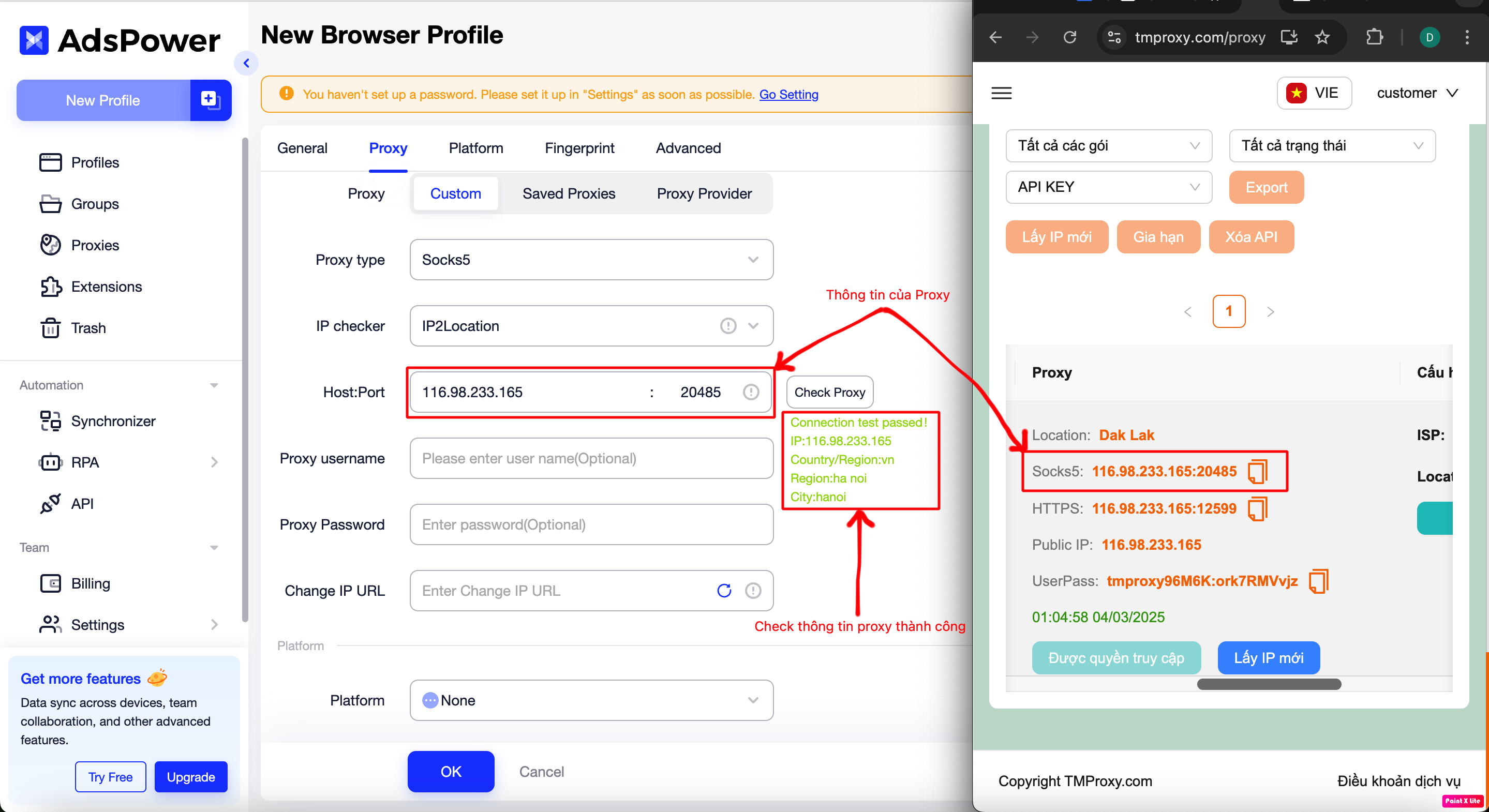Click the refresh icon in Change IP URL field
Screen dimensions: 1489x812
(724, 591)
